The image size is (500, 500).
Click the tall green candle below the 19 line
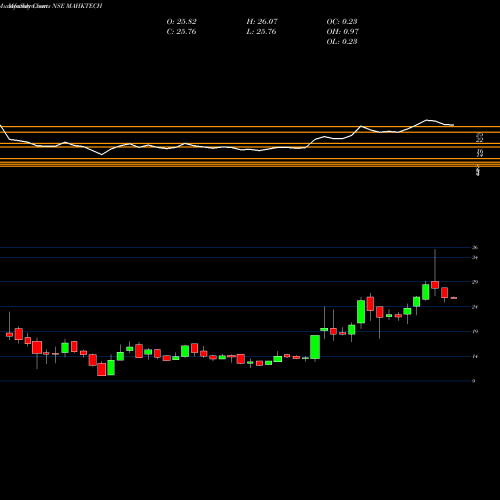point(315,347)
